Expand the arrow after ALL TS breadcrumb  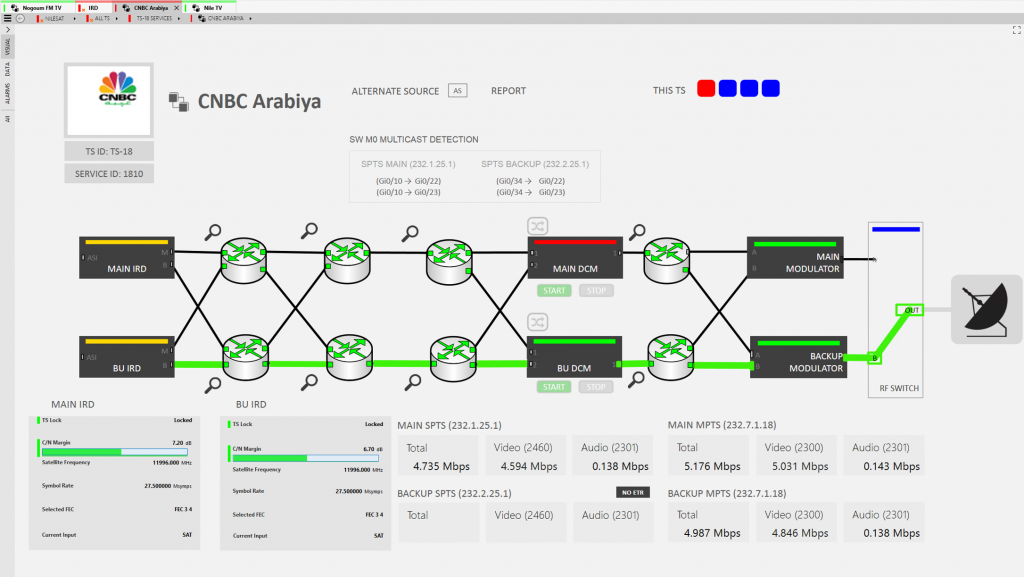pyautogui.click(x=117, y=18)
